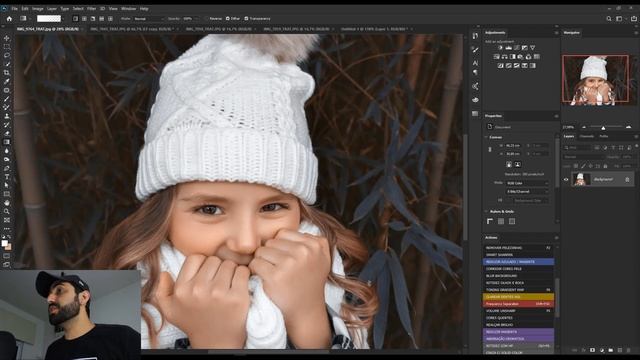Select the Move tool
Viewport: 640px width, 360px height.
(7, 38)
